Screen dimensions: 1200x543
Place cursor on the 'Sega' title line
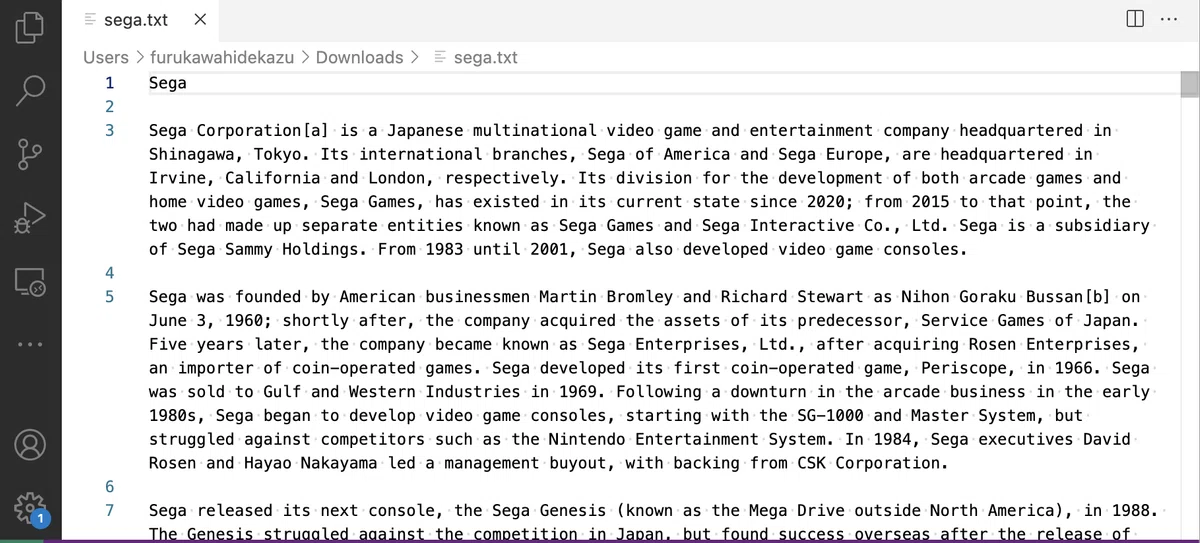tap(168, 83)
